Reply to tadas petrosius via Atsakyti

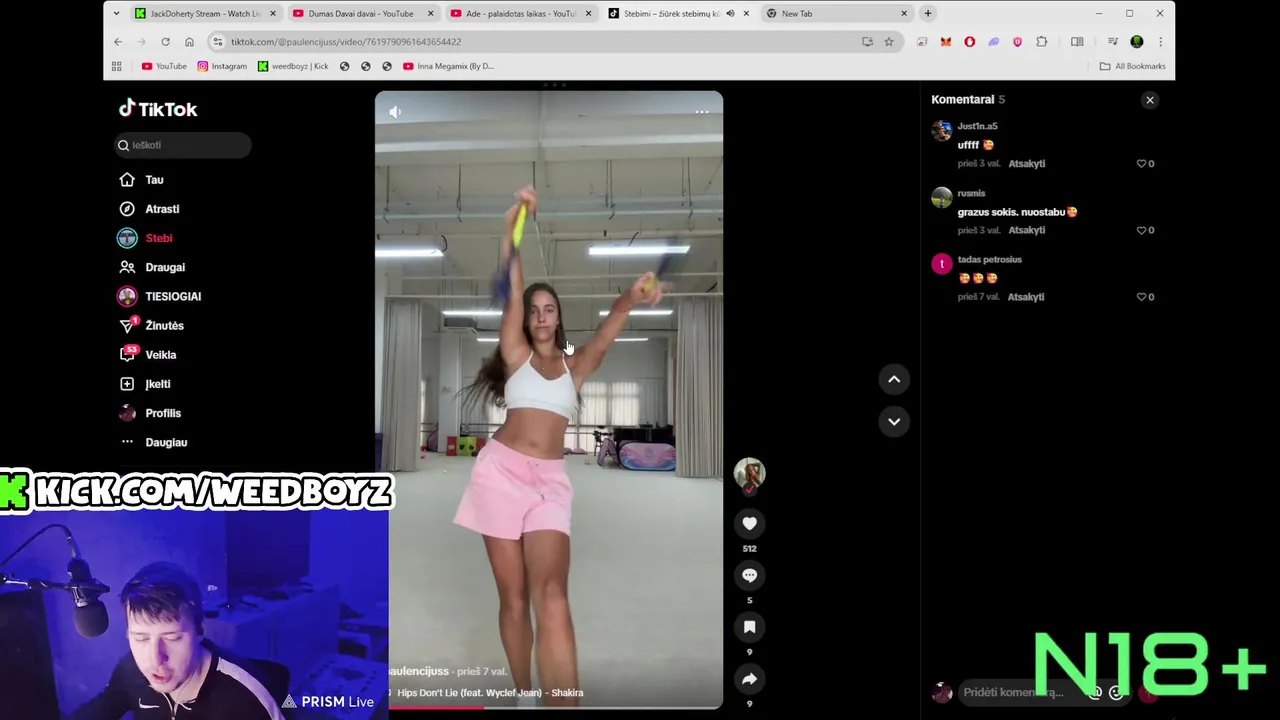pos(1026,297)
